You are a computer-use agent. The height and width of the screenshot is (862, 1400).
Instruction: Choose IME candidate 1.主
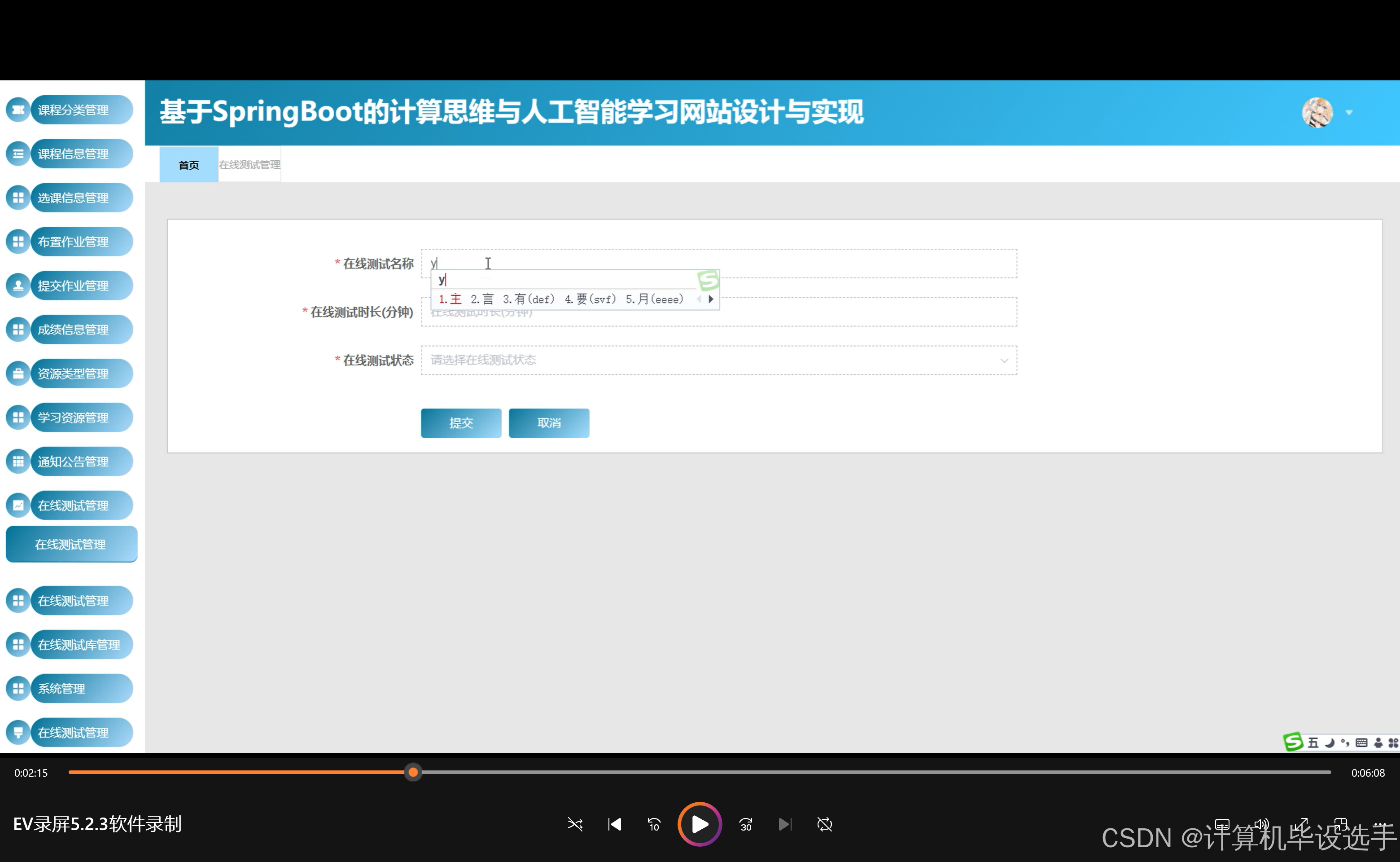(450, 299)
